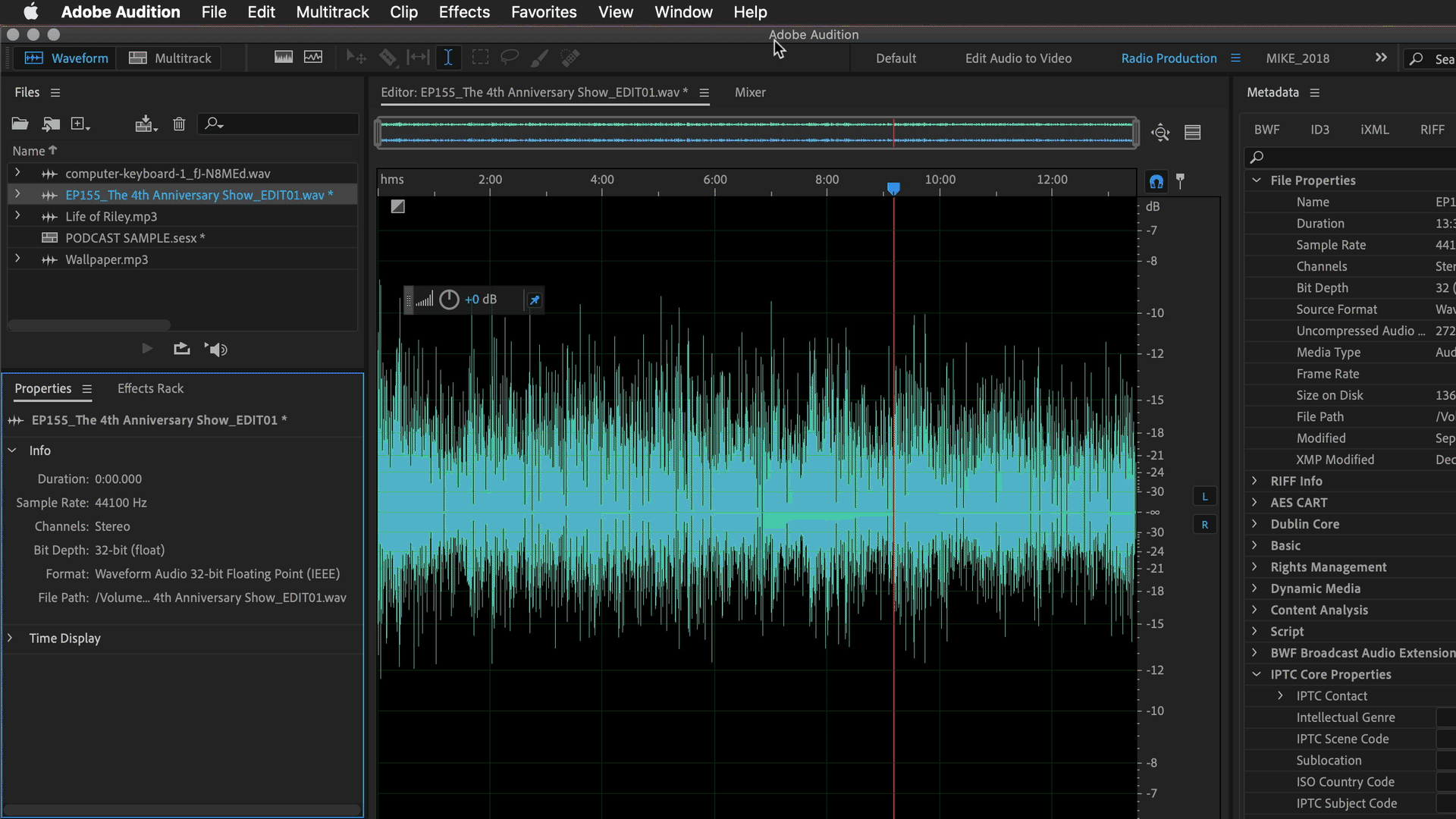Click the Open File folder icon
Screen dimensions: 1456x819
click(x=20, y=124)
